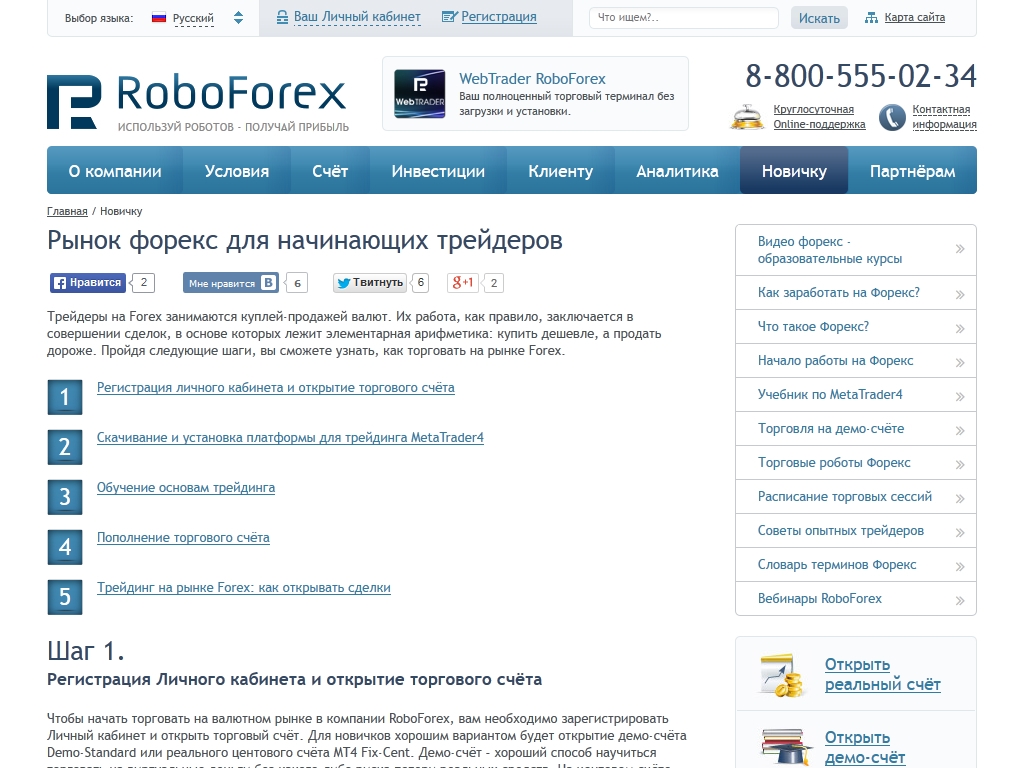This screenshot has width=1024, height=768.
Task: Expand the Forex trading robots sidebar item
Action: click(x=855, y=463)
